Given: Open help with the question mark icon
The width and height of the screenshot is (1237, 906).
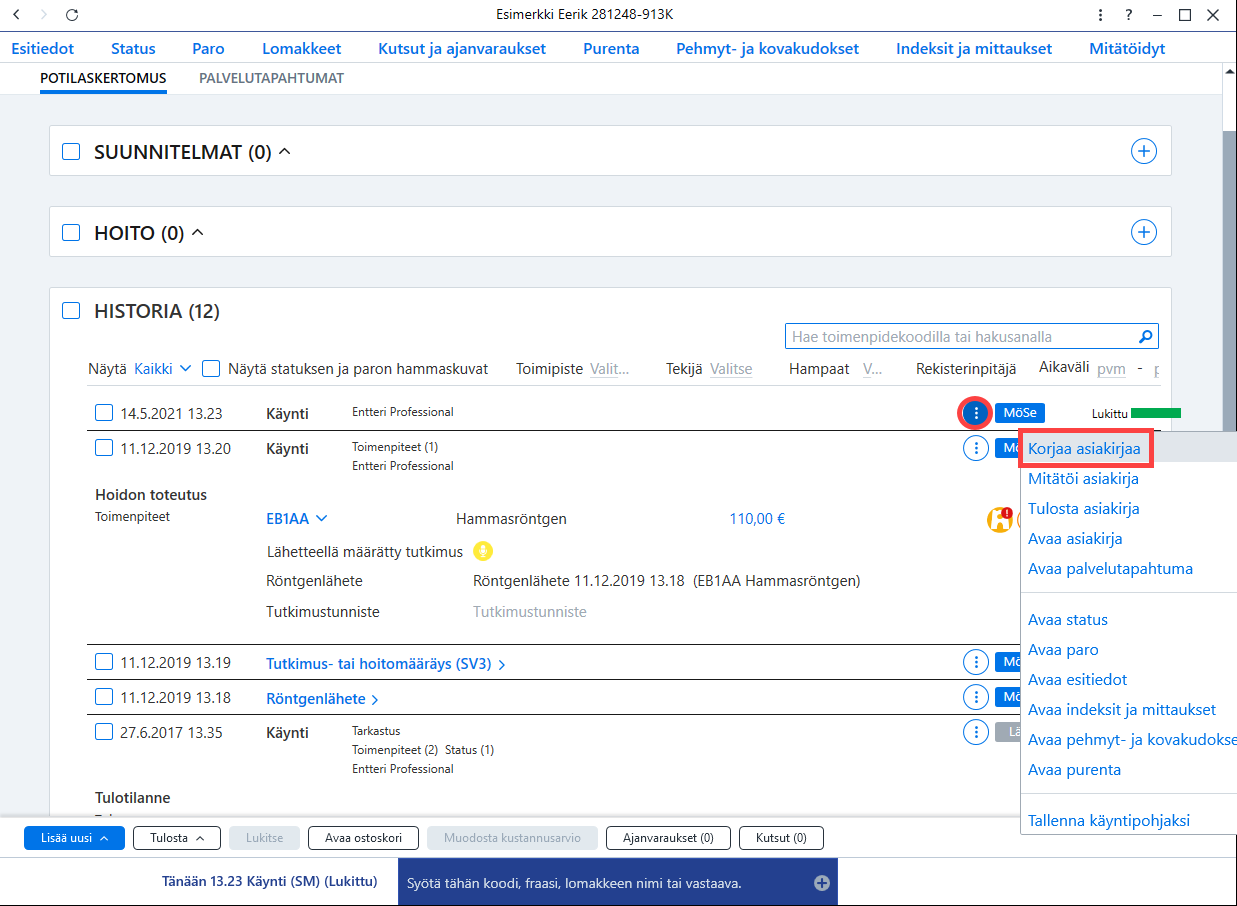Looking at the screenshot, I should 1128,15.
